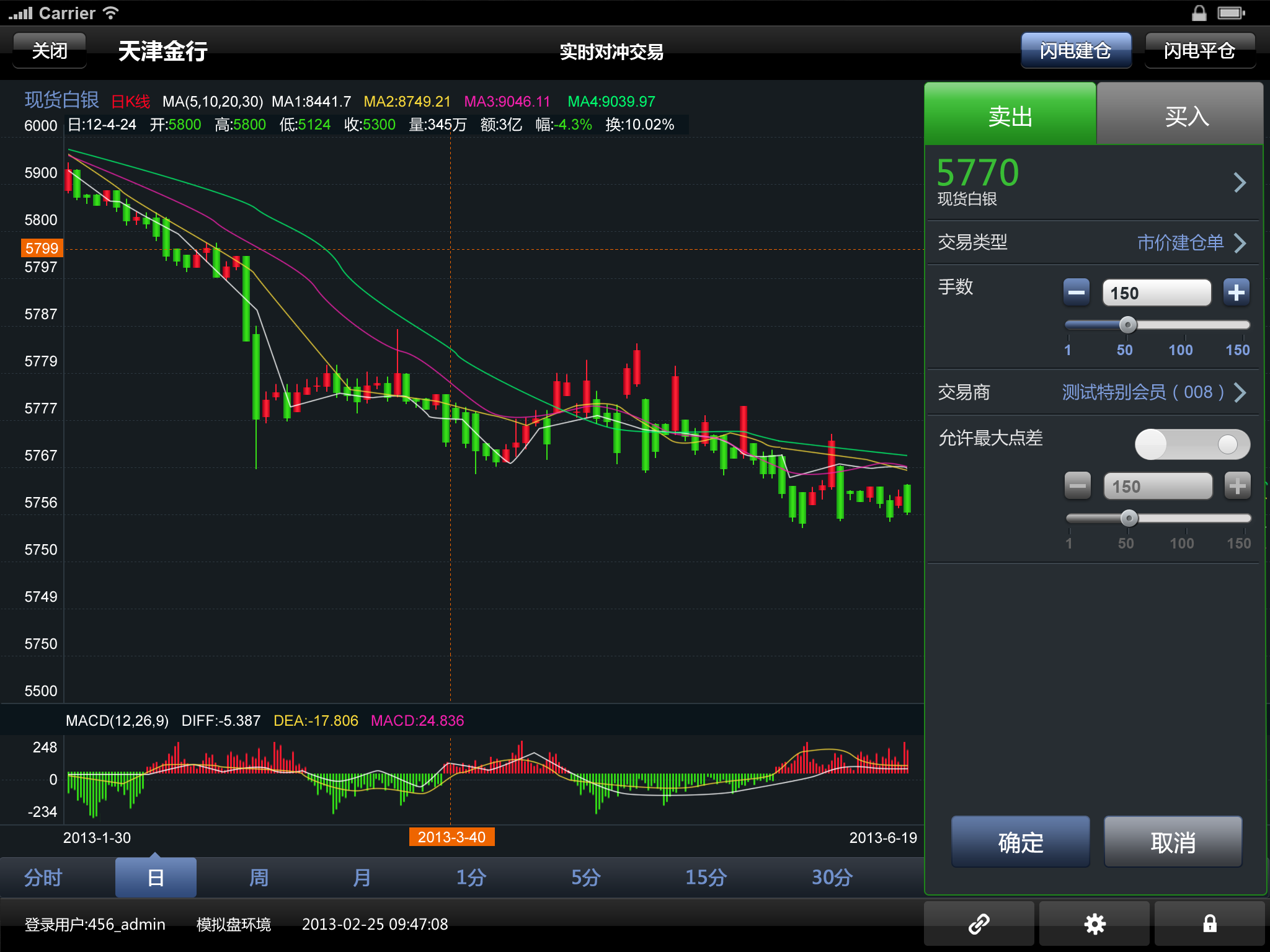Click the MACD(12,26,9) indicator label
The image size is (1270, 952).
(117, 720)
